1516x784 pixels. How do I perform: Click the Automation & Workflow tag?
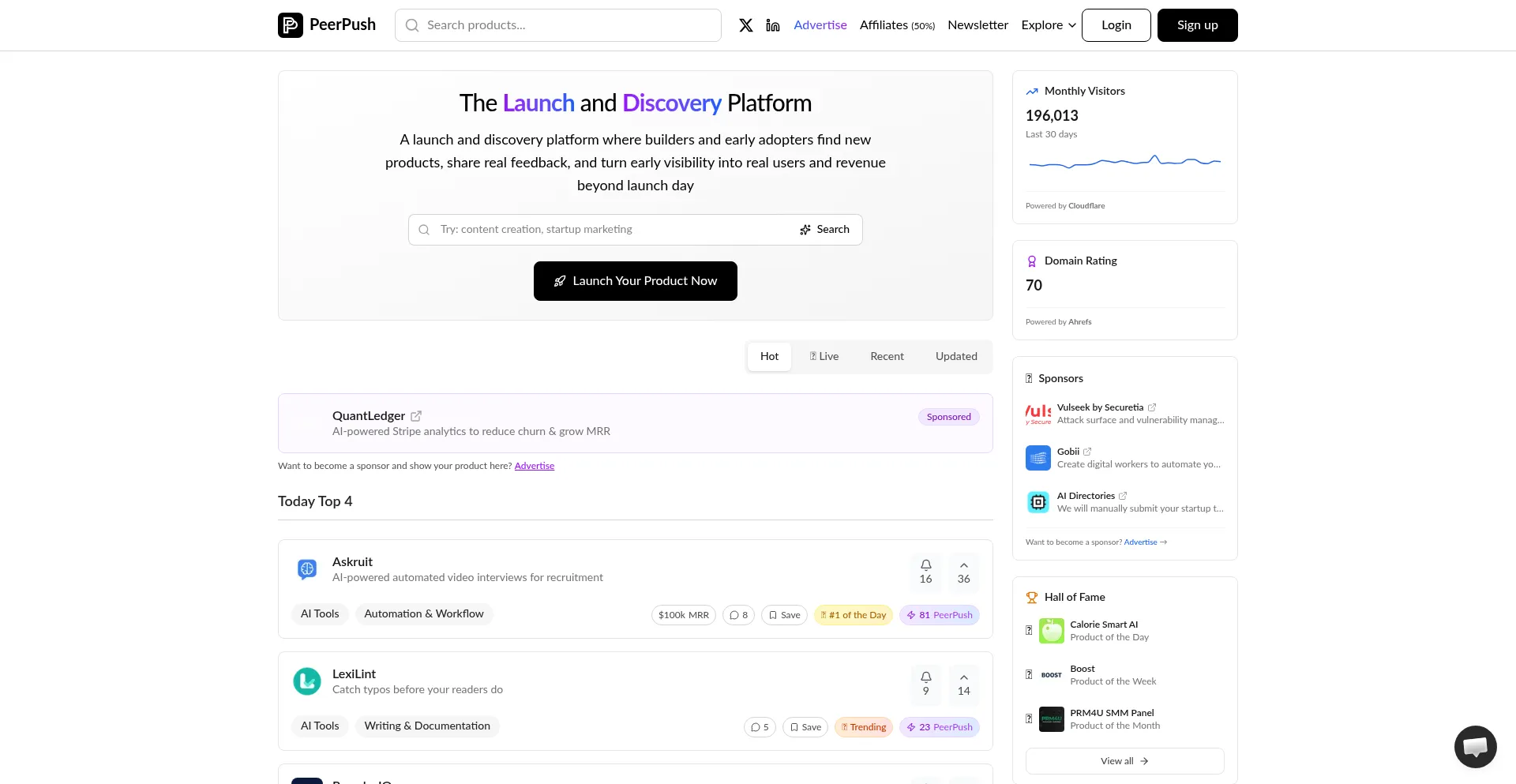tap(424, 614)
